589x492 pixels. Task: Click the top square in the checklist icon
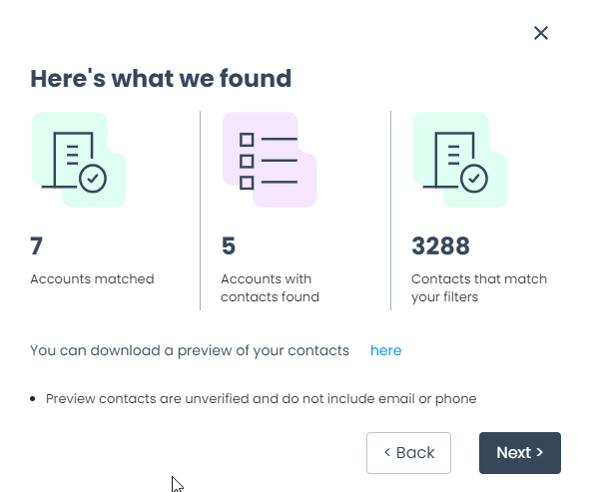click(246, 140)
